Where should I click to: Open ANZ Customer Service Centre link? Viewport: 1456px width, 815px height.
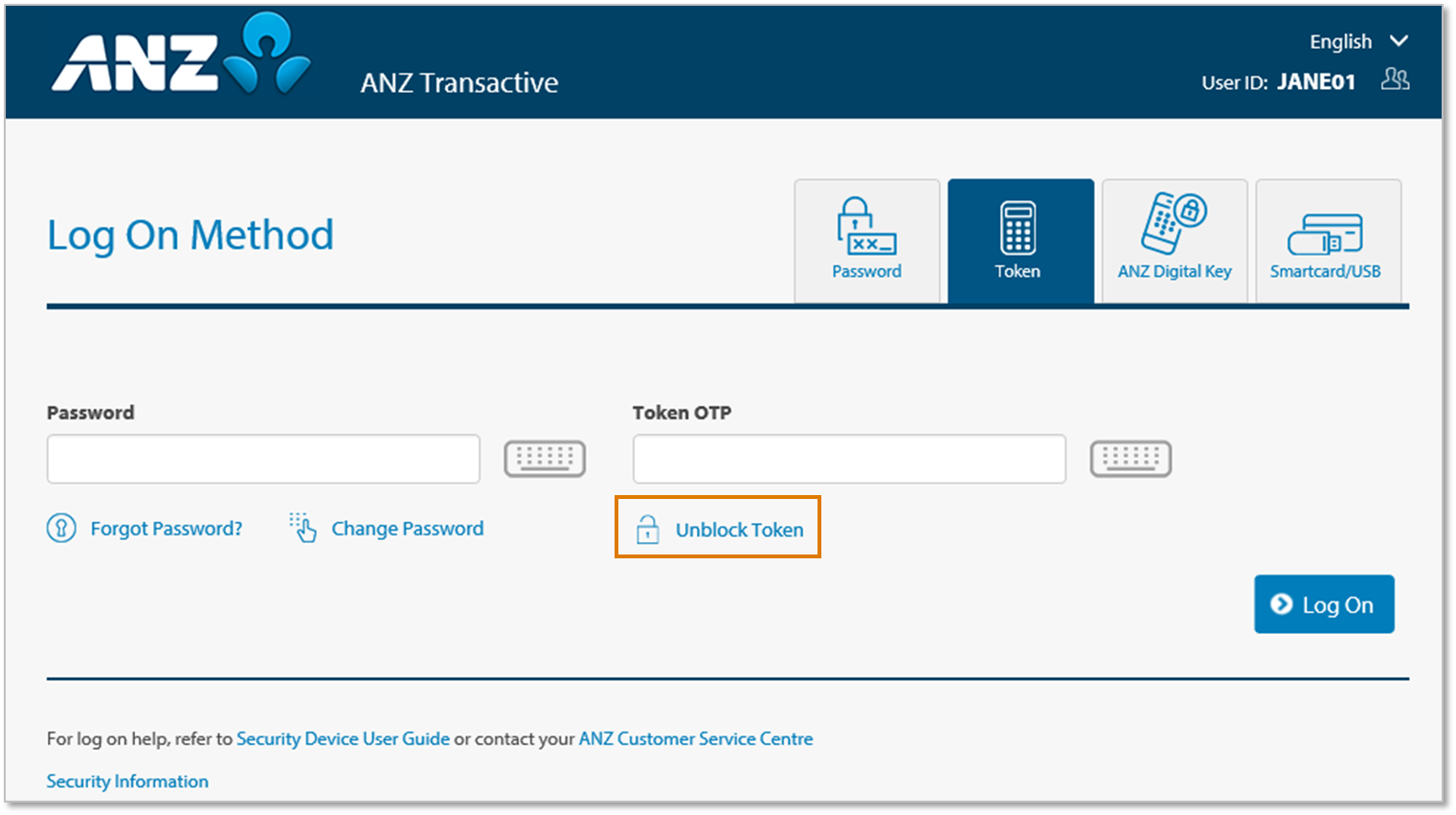pos(696,738)
